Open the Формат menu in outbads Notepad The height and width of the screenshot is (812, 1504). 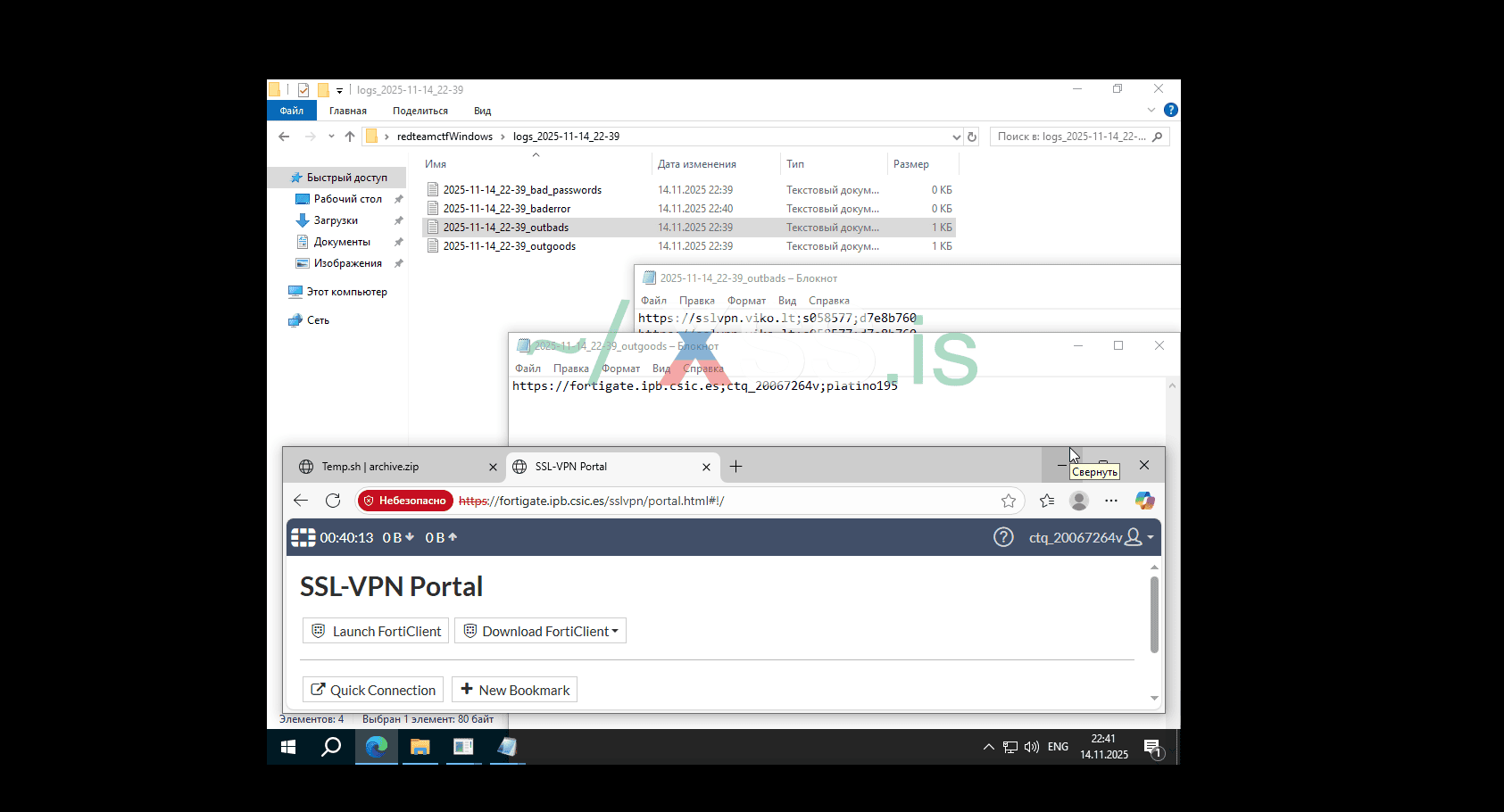click(746, 301)
